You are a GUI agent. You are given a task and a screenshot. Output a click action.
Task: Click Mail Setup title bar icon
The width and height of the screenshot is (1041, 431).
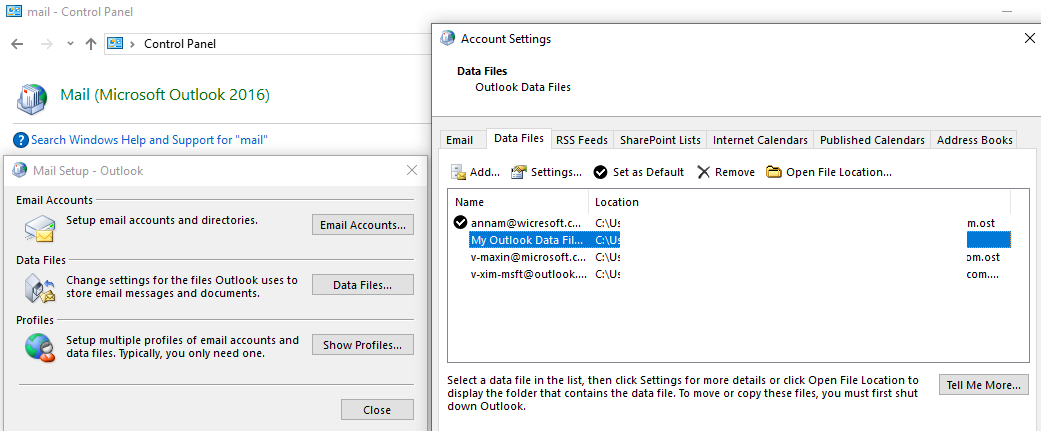tap(20, 171)
